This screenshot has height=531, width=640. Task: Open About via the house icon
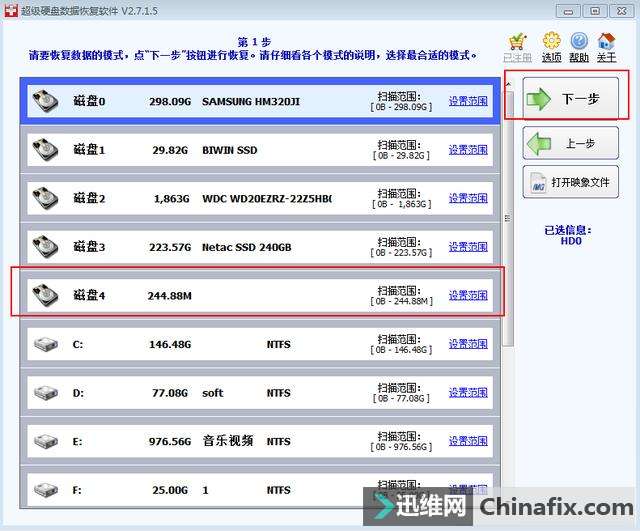coord(606,43)
